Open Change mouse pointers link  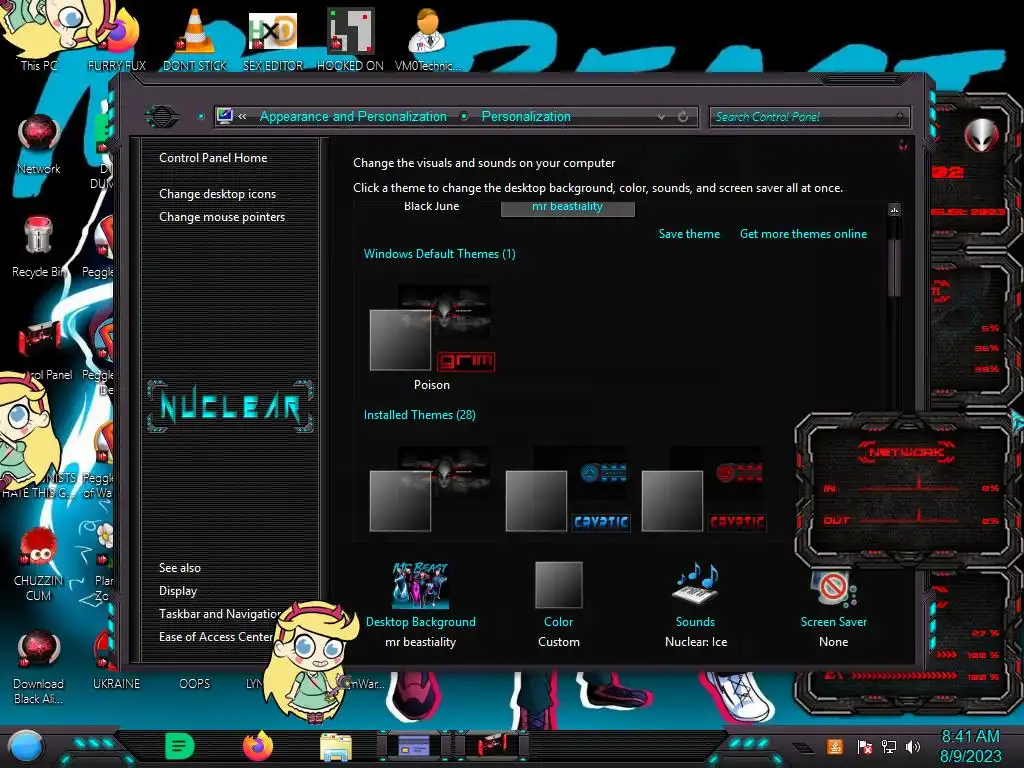pyautogui.click(x=222, y=217)
